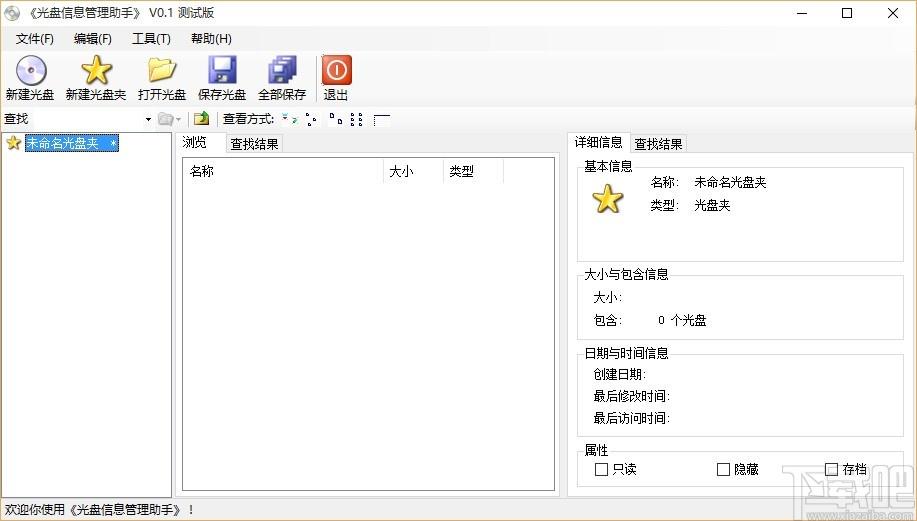Maximize the application window
Image resolution: width=917 pixels, height=521 pixels.
click(x=847, y=13)
